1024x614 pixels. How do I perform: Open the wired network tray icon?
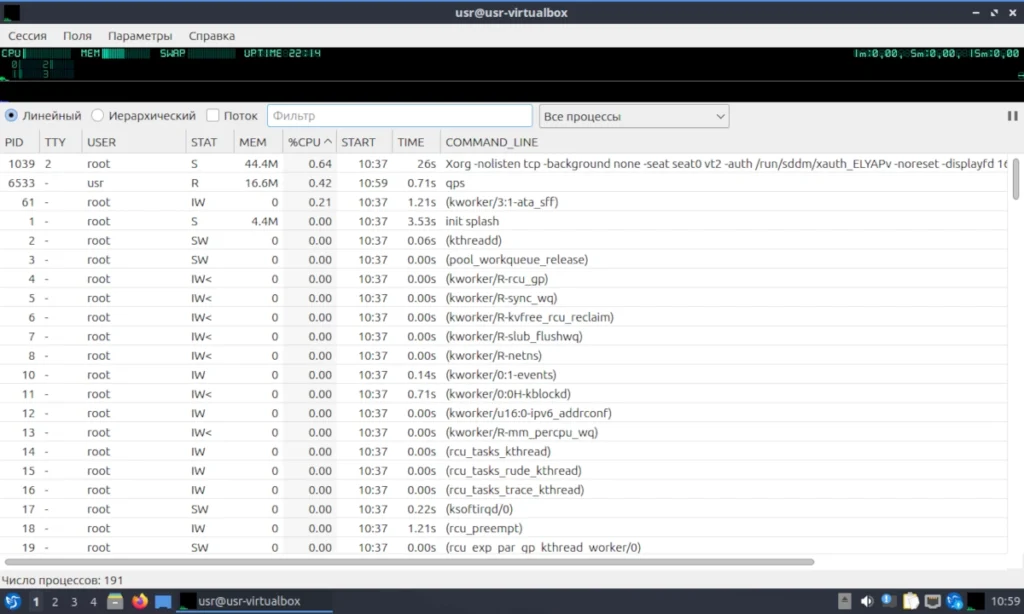[933, 601]
